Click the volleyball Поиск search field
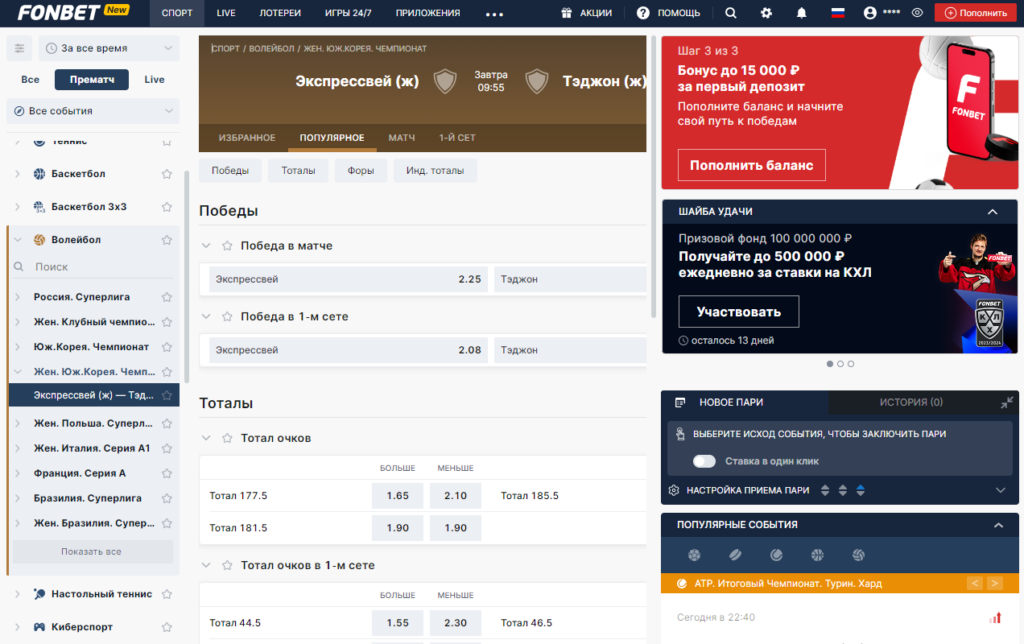1024x644 pixels. click(x=93, y=266)
